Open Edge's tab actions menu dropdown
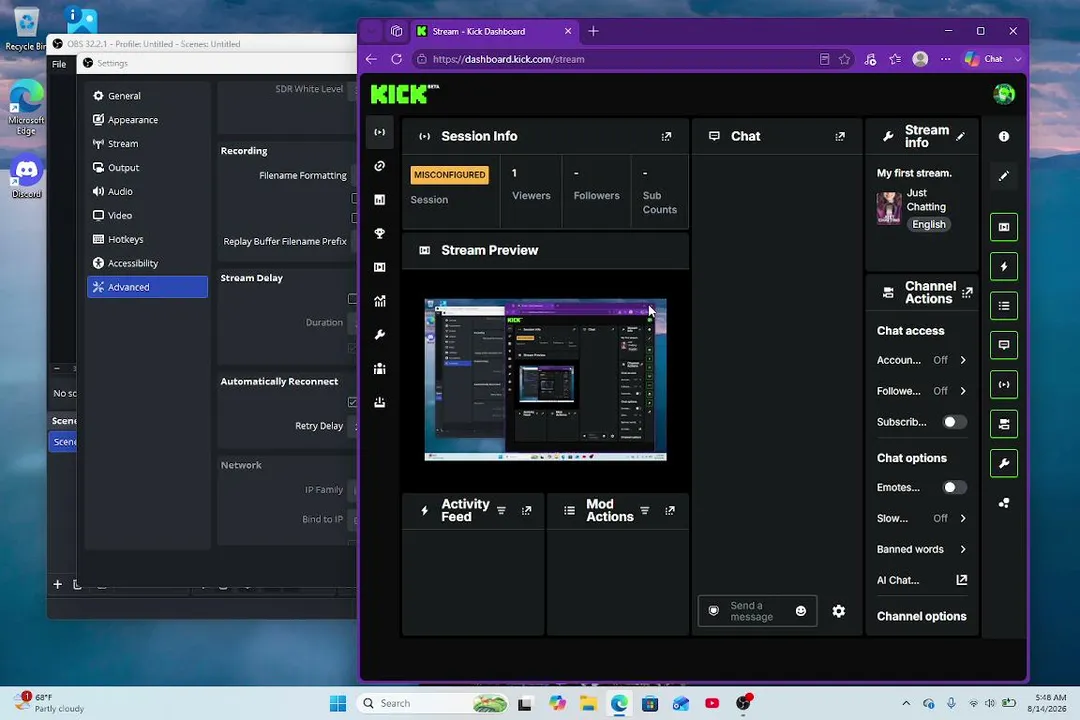Screen dimensions: 1080x720 [x=371, y=31]
